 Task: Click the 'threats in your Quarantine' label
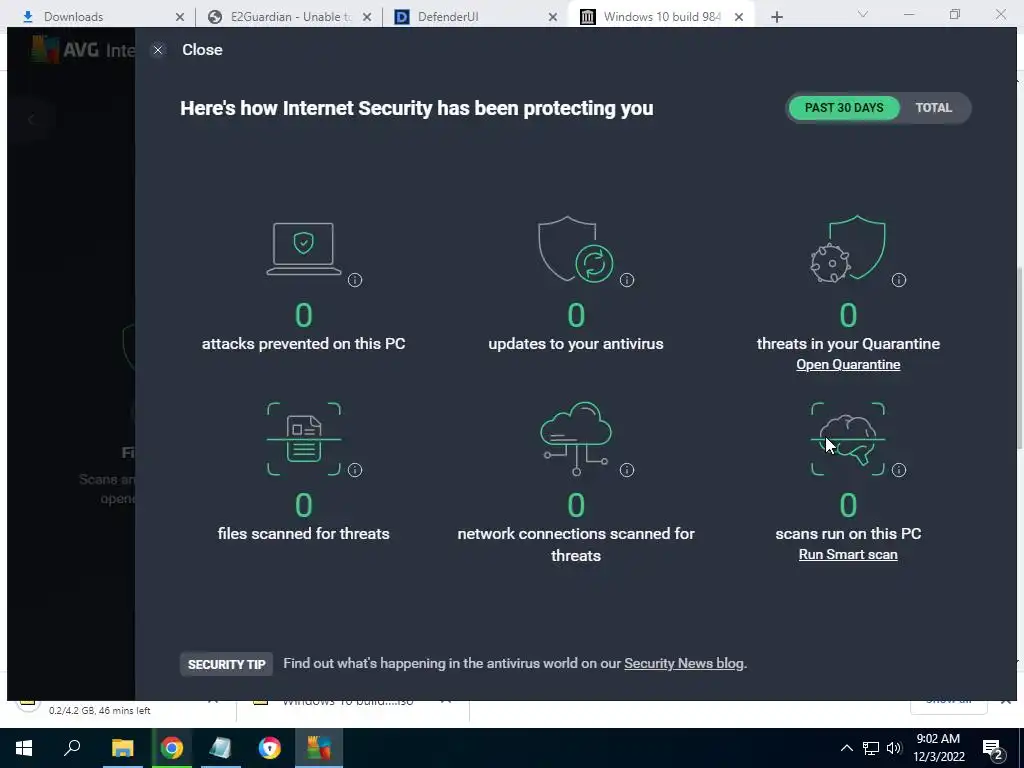click(848, 344)
